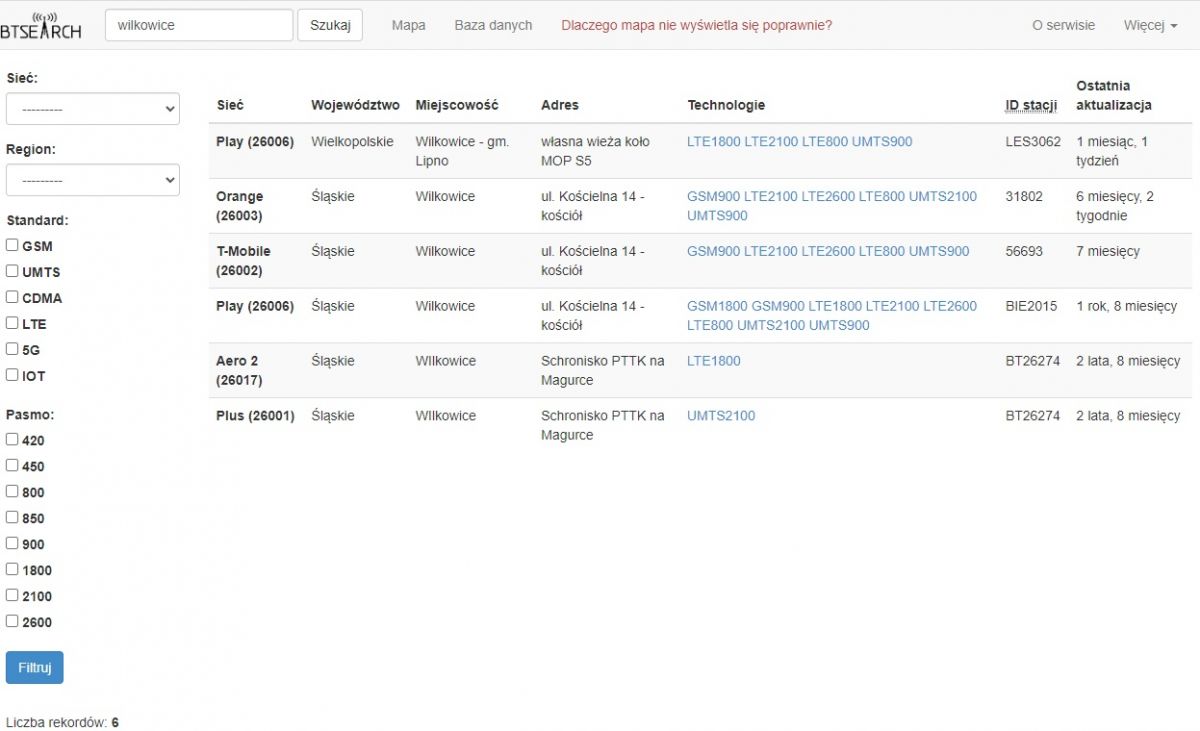Click the własna wieża koło MOP S5 address

(x=595, y=151)
